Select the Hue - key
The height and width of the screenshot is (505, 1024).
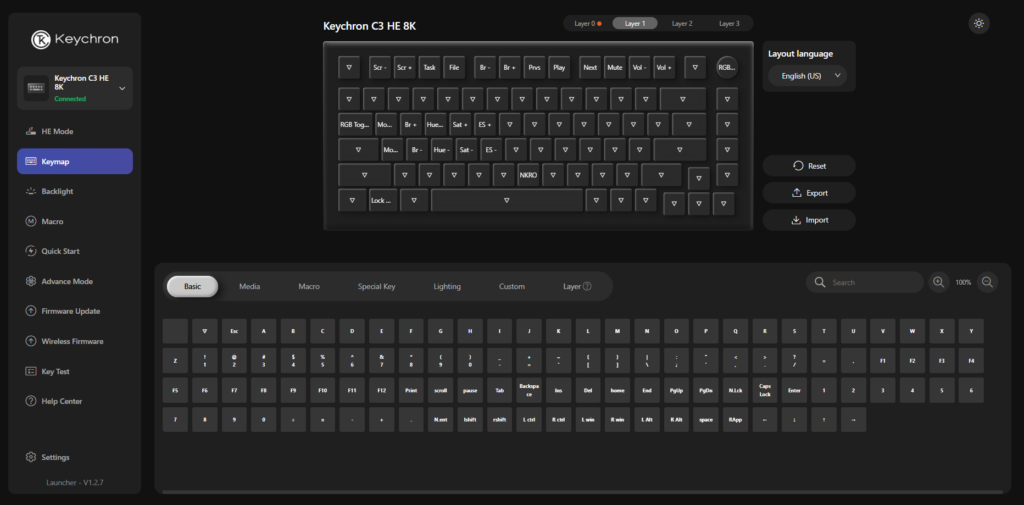(x=441, y=150)
